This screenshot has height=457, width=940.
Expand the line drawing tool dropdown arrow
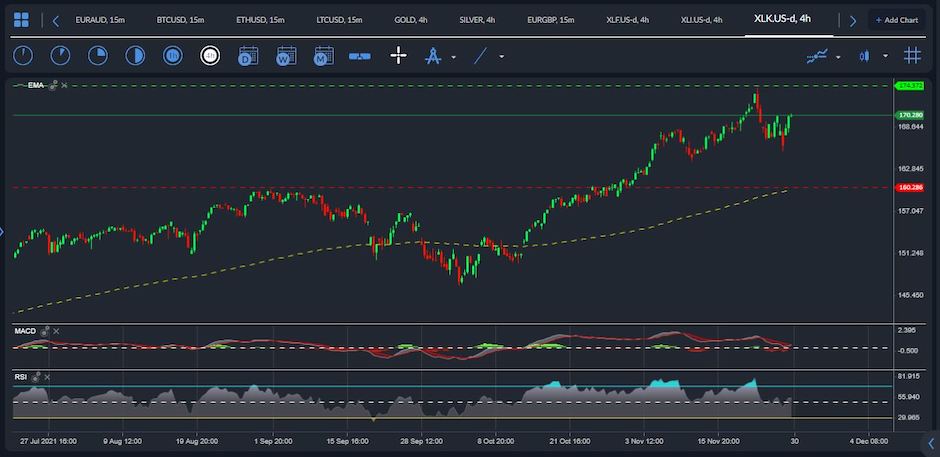[501, 58]
